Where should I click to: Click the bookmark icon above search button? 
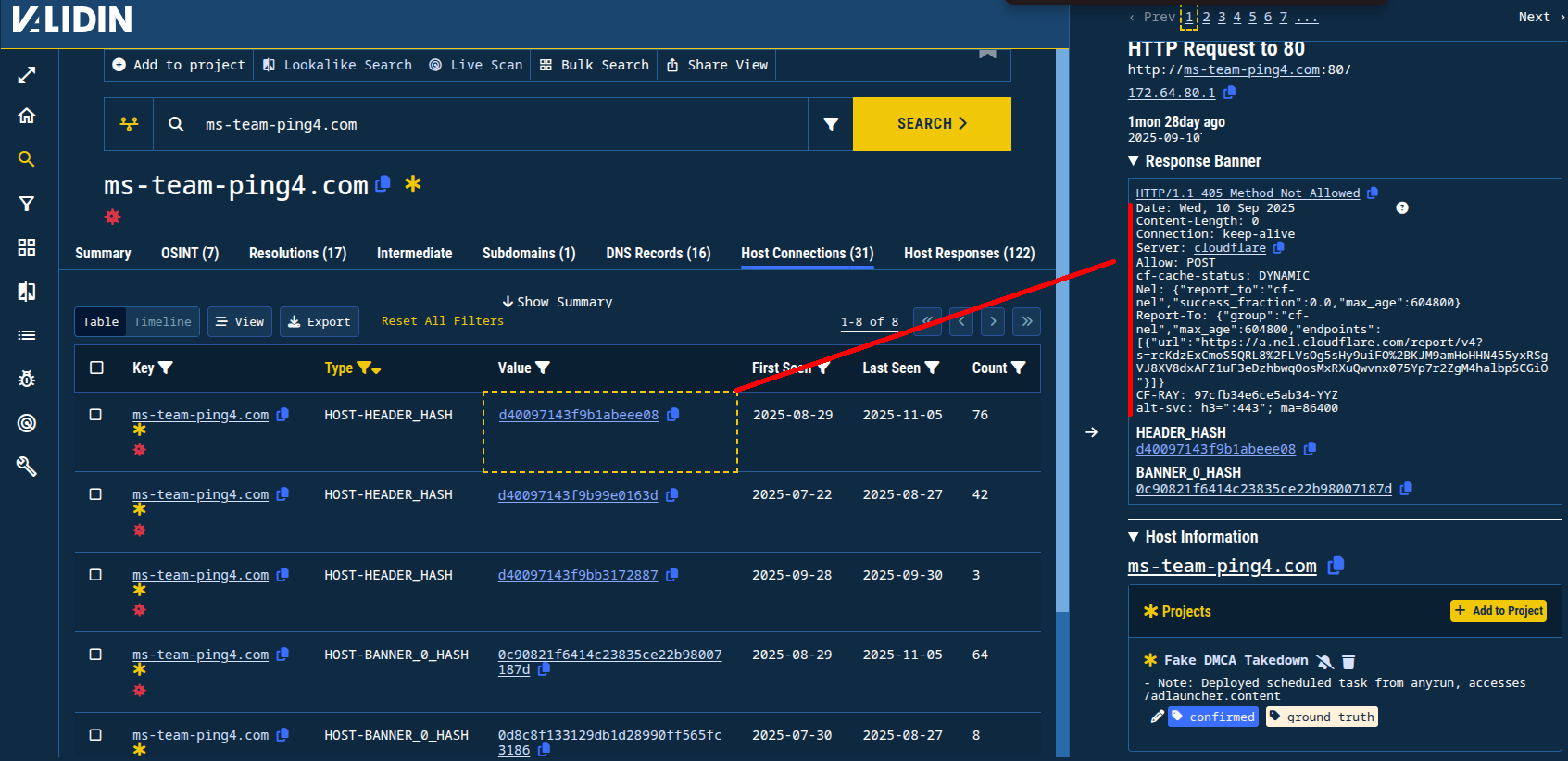coord(988,54)
